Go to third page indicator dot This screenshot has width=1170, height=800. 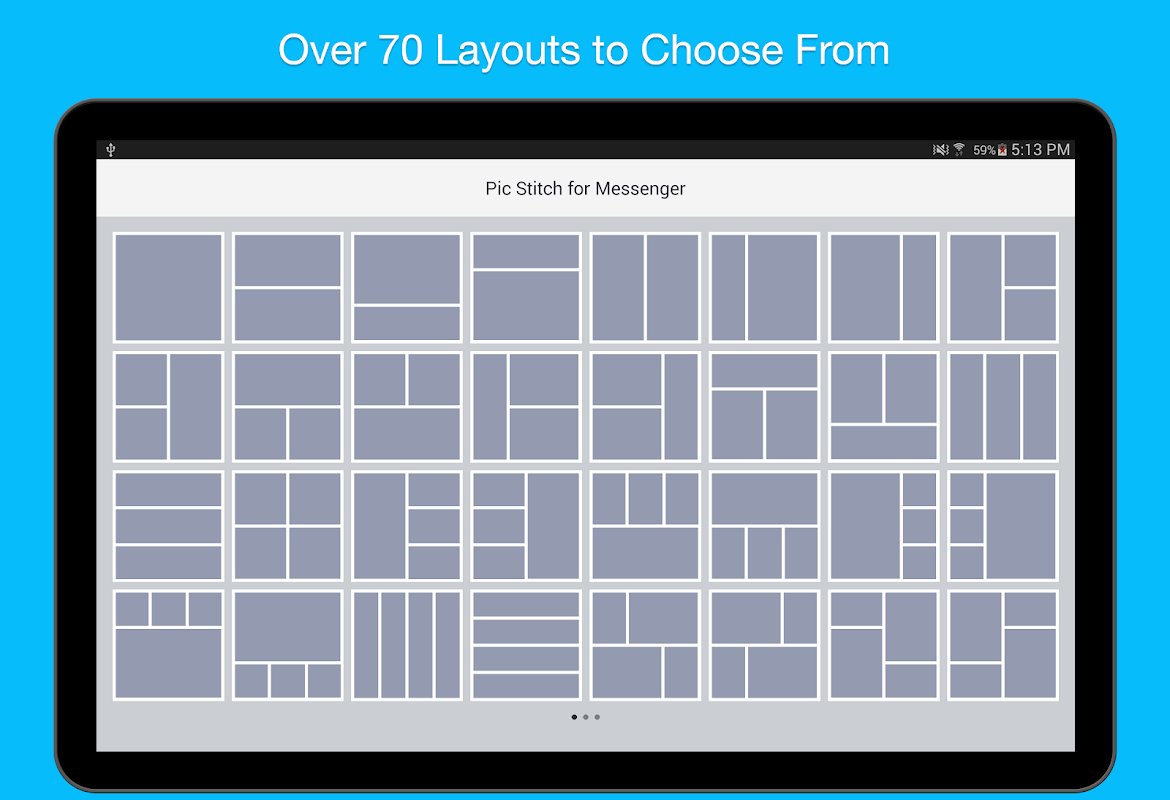(597, 717)
